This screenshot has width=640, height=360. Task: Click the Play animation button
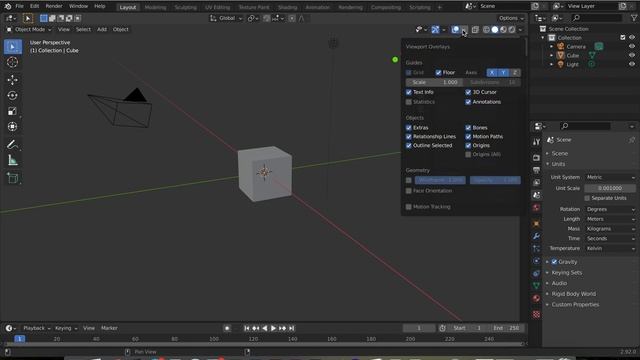[273, 328]
